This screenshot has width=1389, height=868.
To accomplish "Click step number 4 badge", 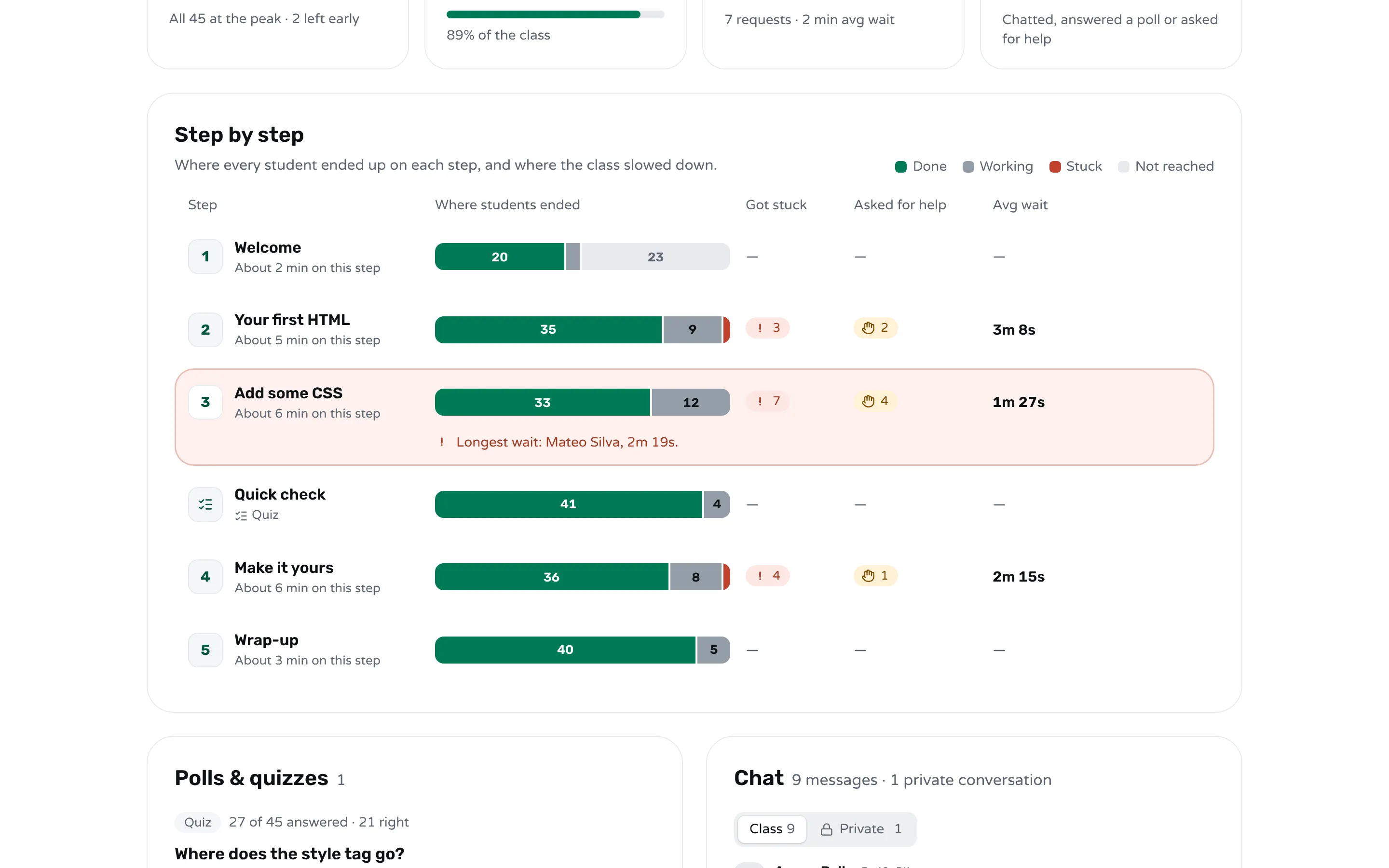I will click(205, 576).
